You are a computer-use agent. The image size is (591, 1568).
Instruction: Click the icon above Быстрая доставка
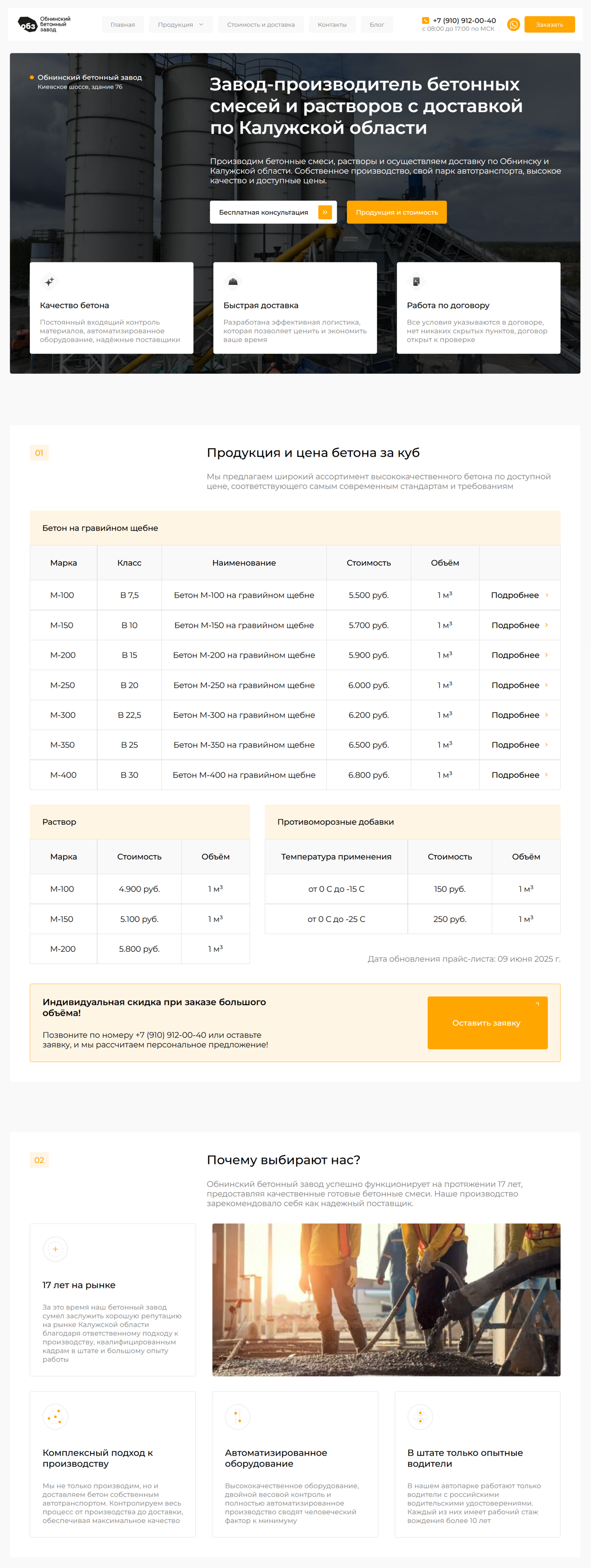pos(233,282)
